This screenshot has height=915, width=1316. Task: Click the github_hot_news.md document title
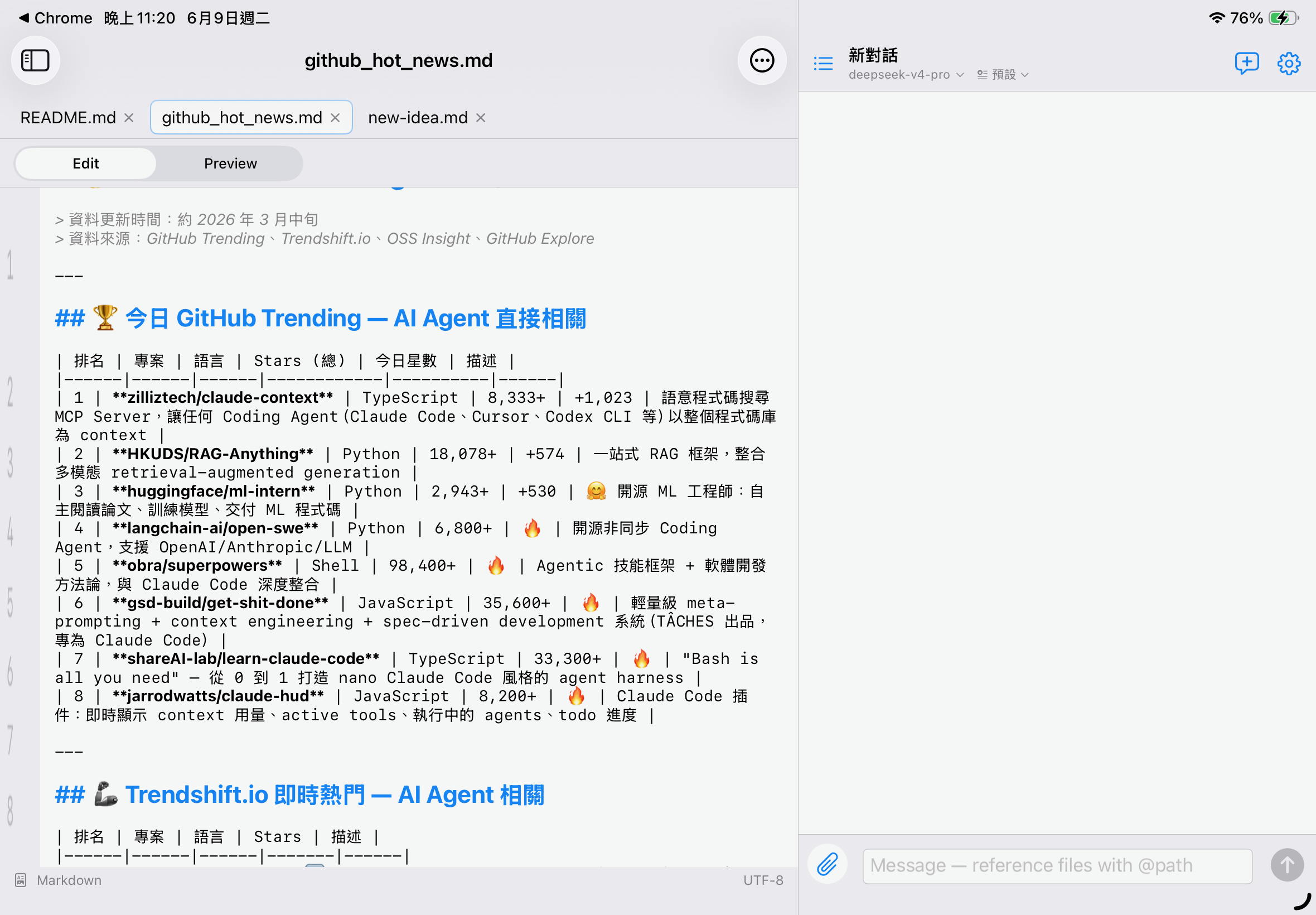tap(398, 60)
